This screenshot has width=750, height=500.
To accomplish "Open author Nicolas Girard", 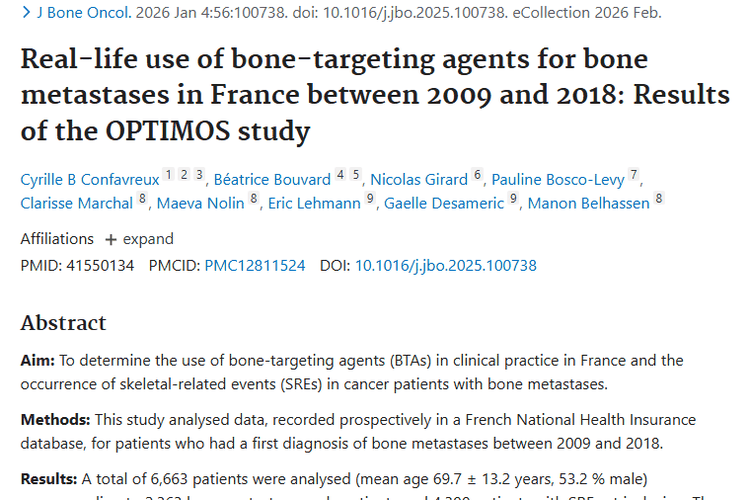I will (x=419, y=180).
